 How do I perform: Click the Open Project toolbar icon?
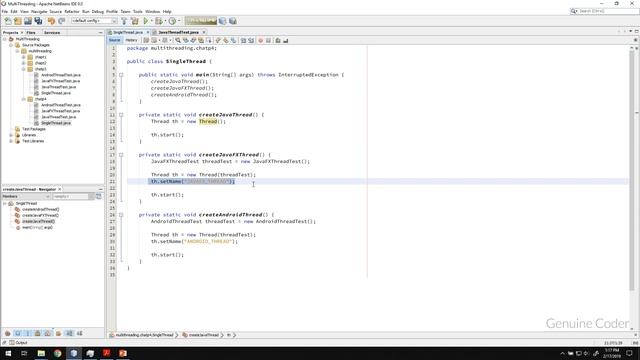tap(28, 21)
